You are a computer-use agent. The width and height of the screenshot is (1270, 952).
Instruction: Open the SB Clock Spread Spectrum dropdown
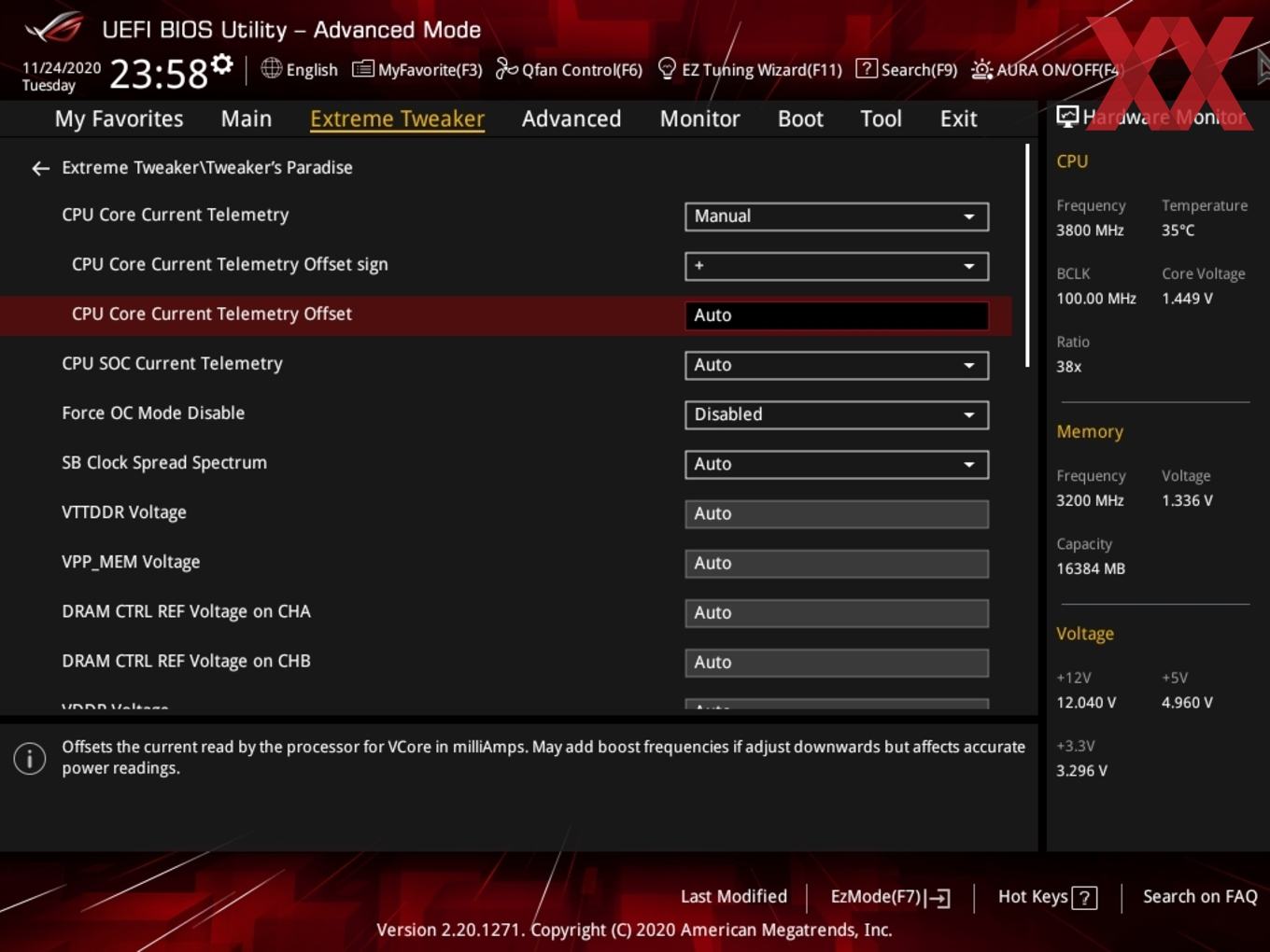coord(837,464)
